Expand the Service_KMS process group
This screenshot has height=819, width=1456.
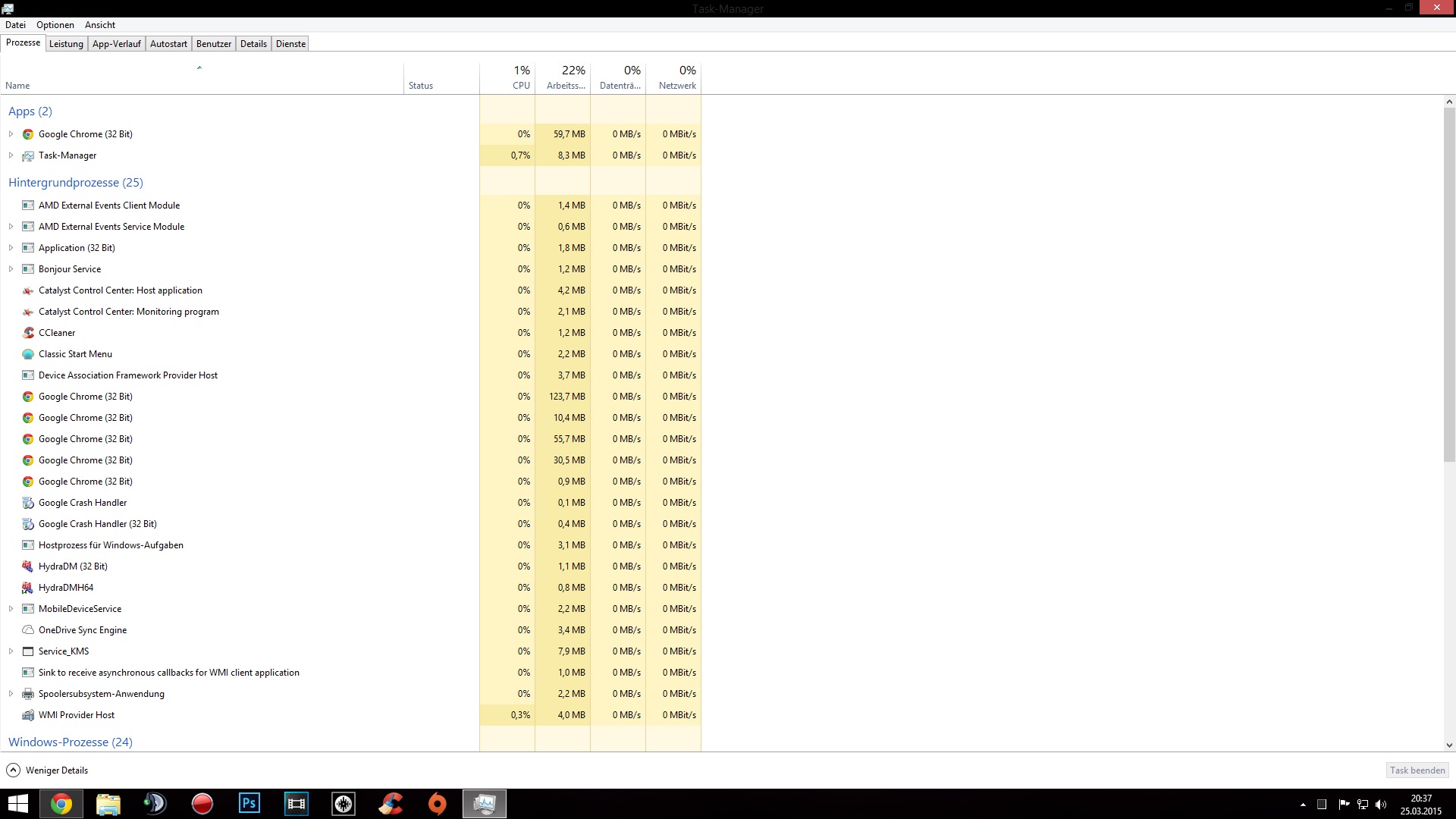point(11,651)
